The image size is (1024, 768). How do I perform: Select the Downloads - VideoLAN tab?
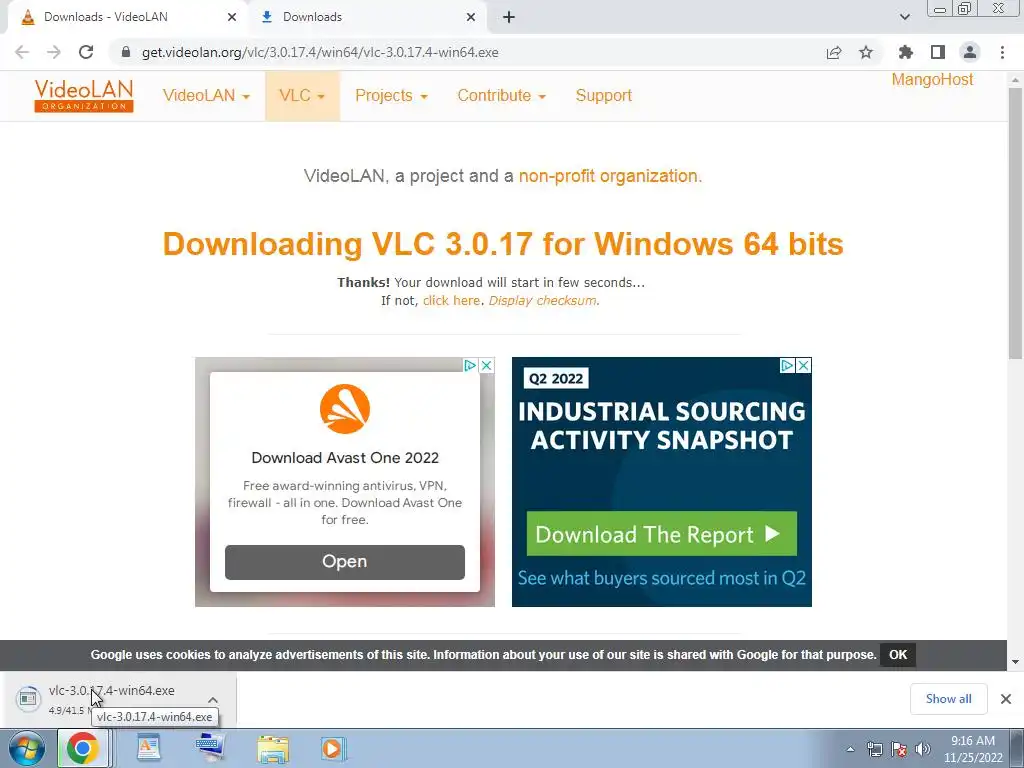(127, 17)
